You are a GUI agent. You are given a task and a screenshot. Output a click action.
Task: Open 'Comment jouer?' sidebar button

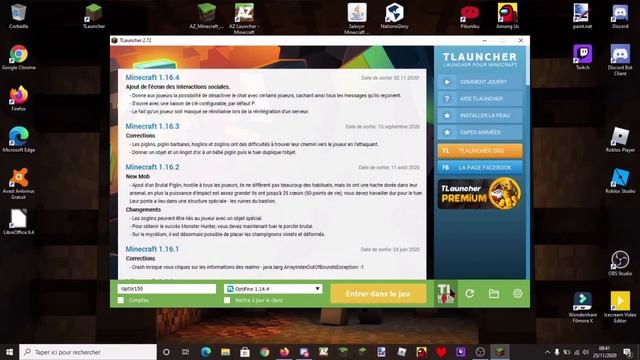tap(480, 82)
